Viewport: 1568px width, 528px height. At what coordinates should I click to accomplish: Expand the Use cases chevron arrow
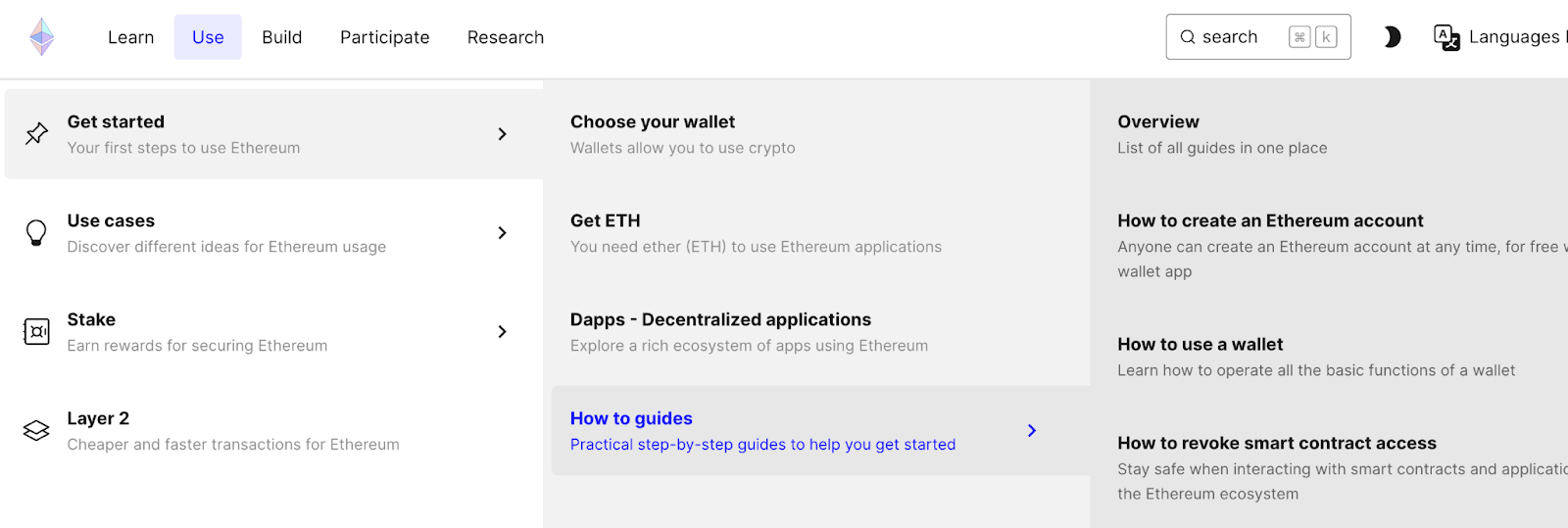pos(502,232)
